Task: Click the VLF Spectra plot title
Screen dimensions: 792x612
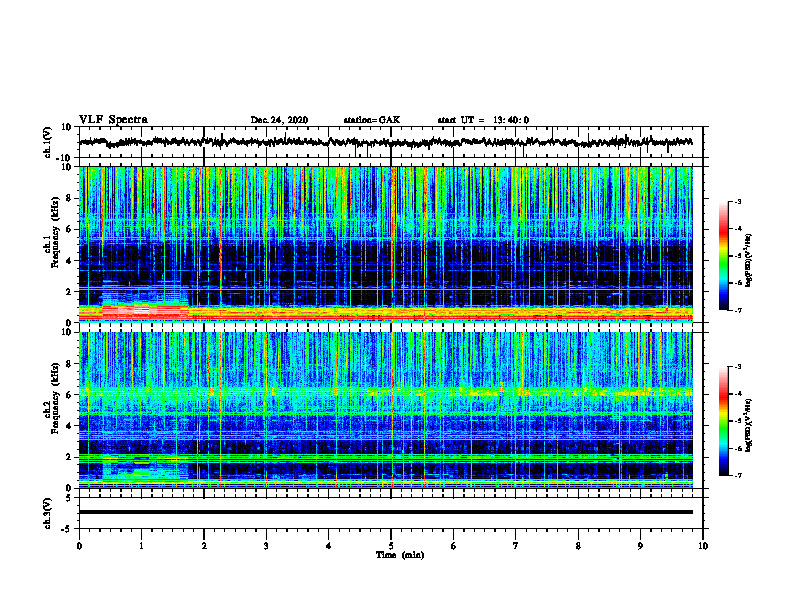Action: coord(113,120)
